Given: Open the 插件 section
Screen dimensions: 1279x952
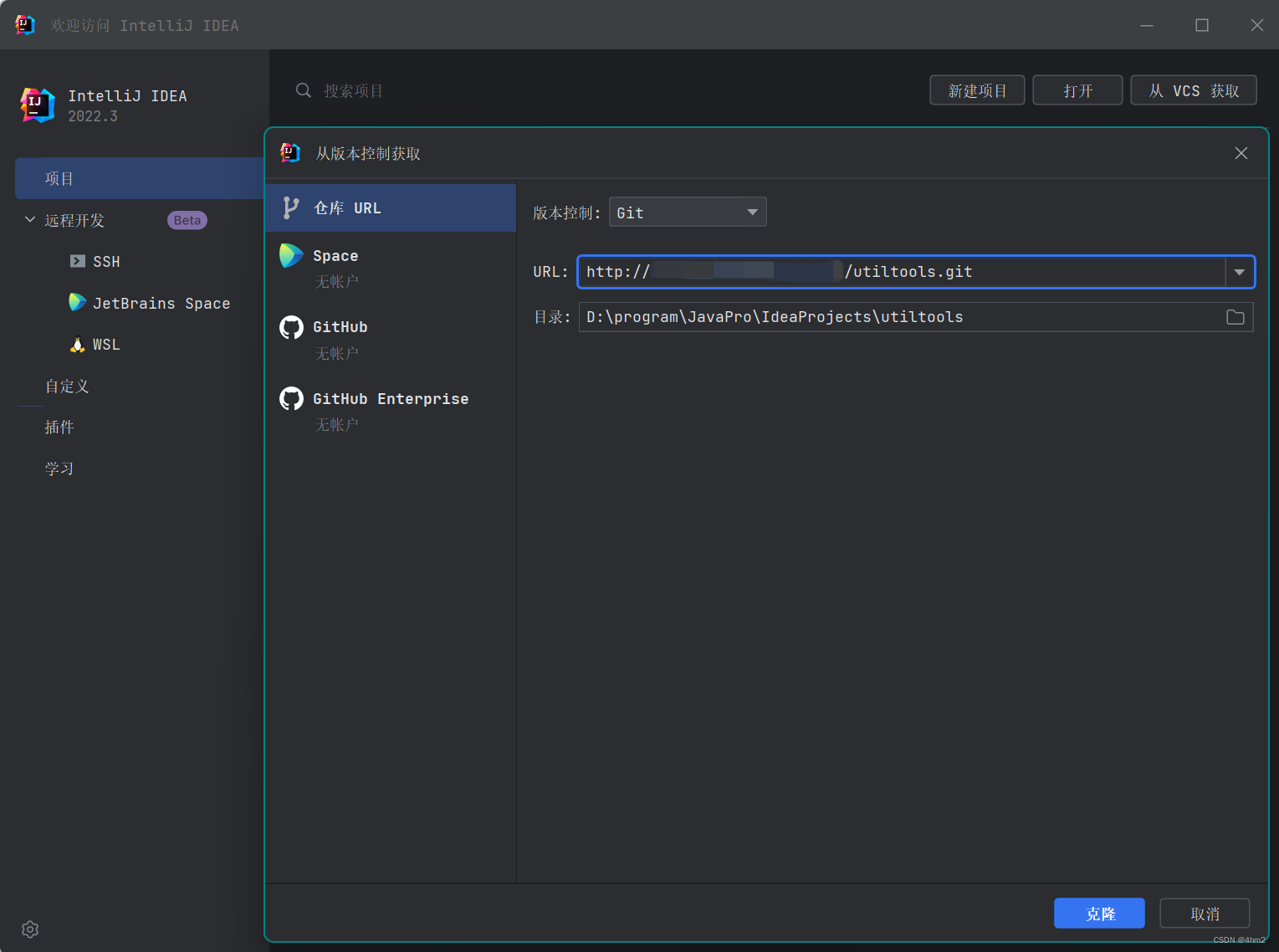Looking at the screenshot, I should 59,427.
